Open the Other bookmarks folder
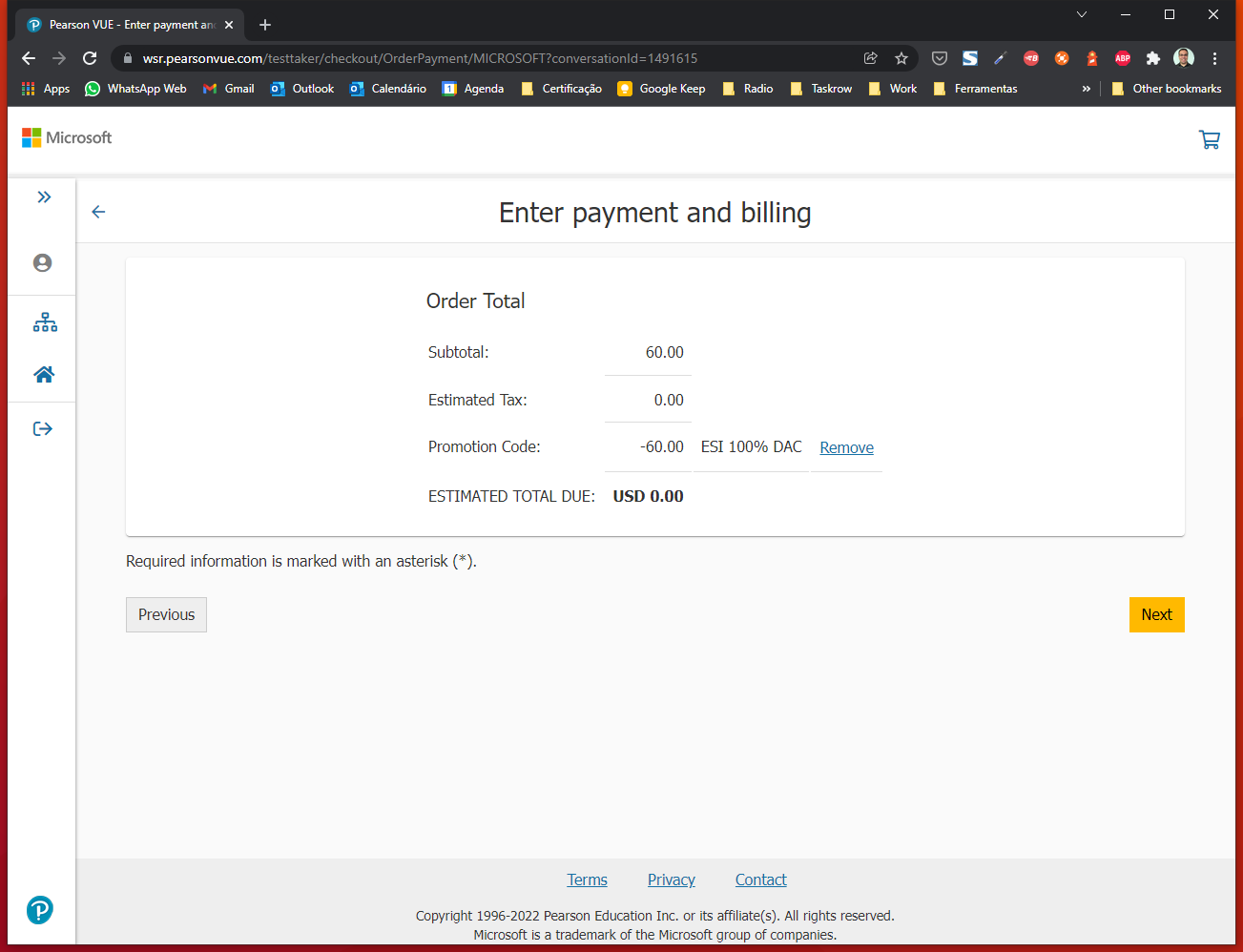The image size is (1243, 952). coord(1167,89)
